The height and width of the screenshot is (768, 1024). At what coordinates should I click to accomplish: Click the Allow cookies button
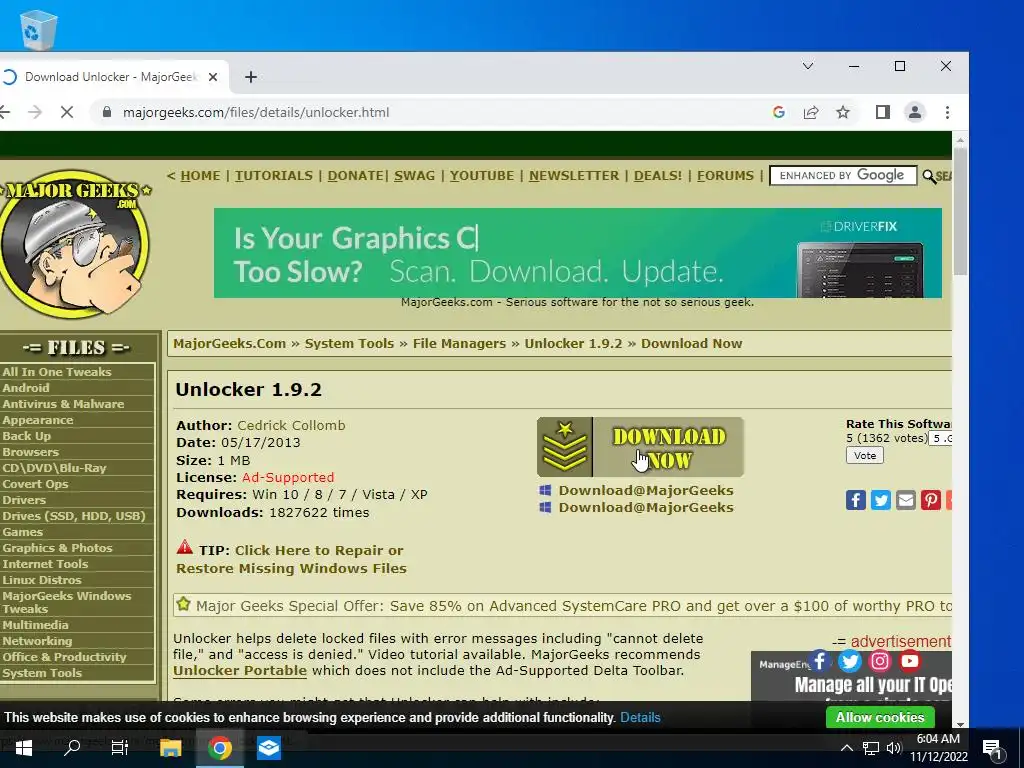coord(880,717)
